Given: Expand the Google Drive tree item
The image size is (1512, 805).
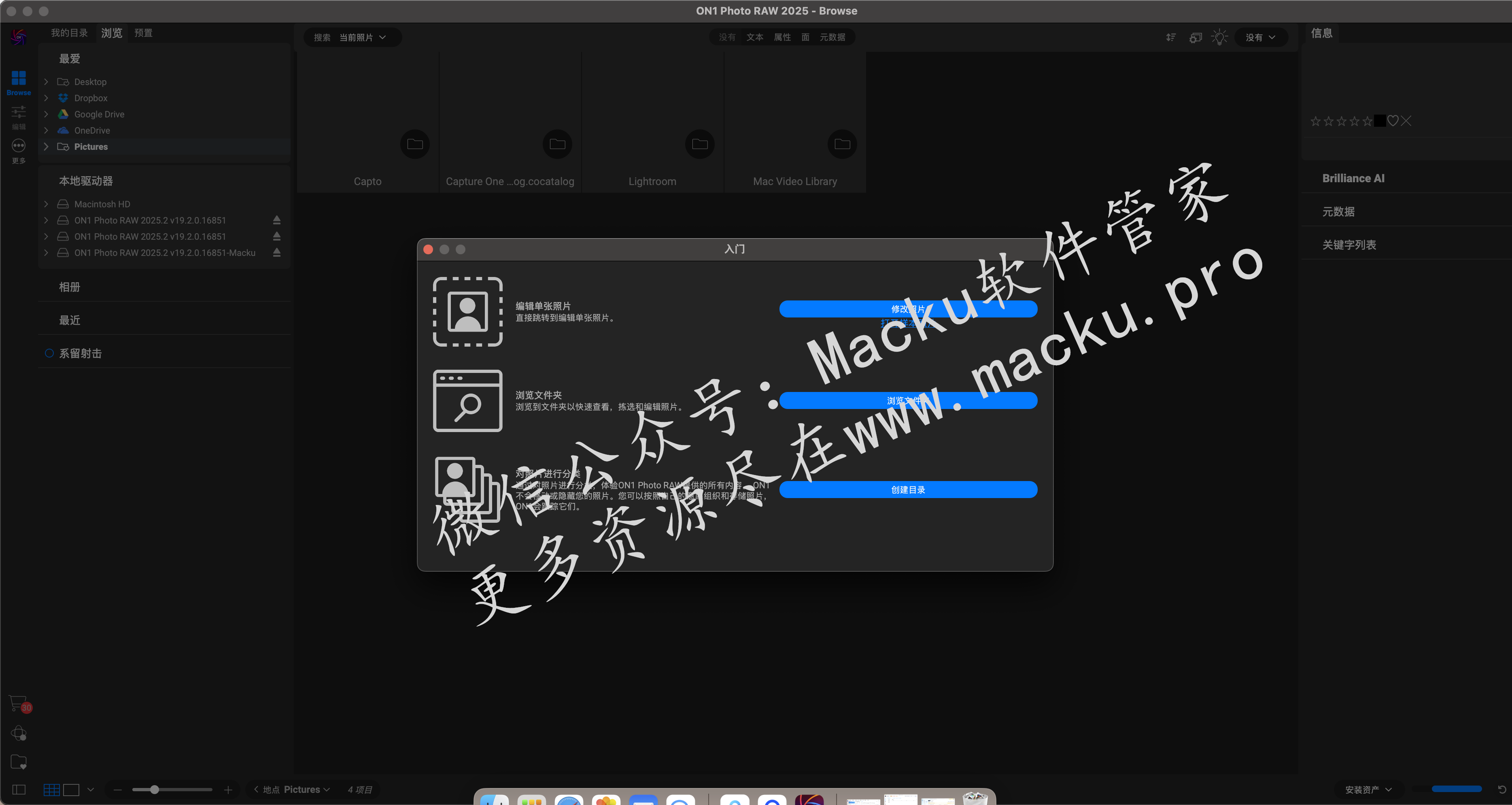Looking at the screenshot, I should (47, 114).
